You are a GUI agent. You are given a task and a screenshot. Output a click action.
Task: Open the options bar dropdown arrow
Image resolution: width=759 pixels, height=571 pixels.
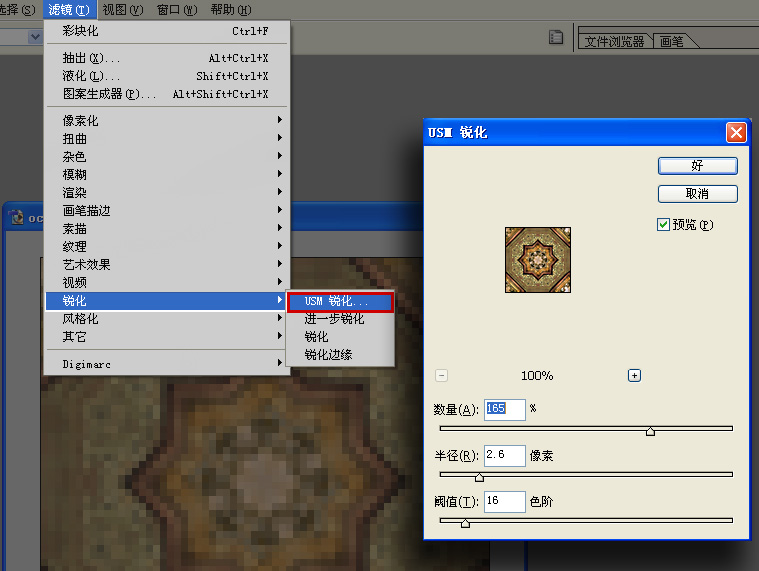click(x=35, y=37)
